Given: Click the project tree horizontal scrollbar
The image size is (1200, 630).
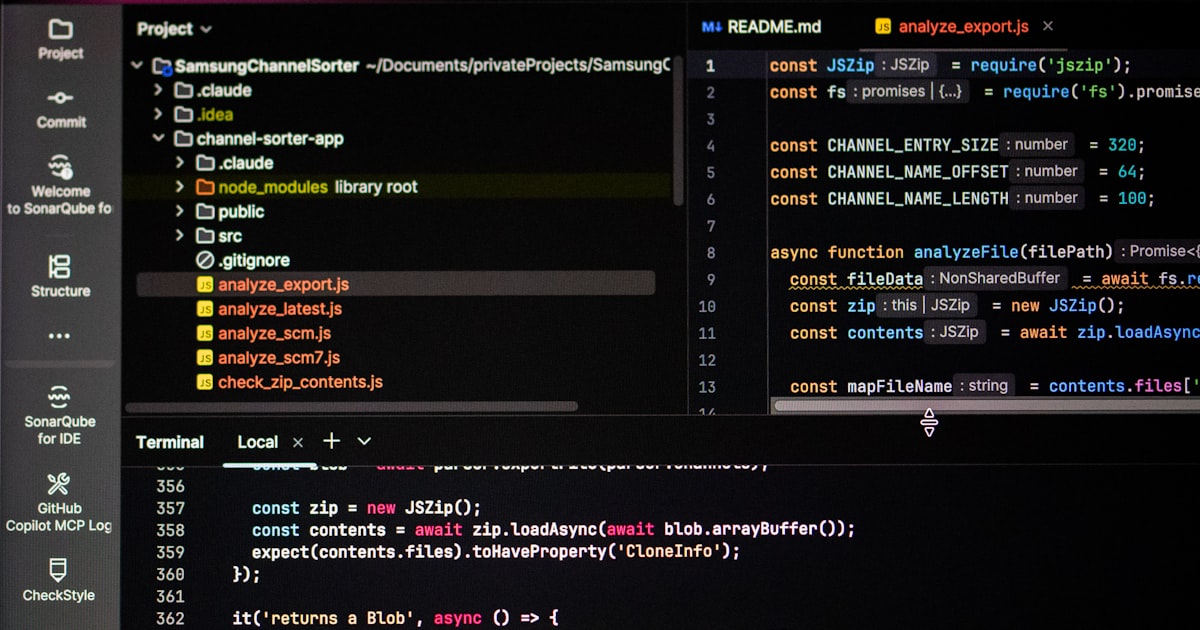Looking at the screenshot, I should point(351,407).
